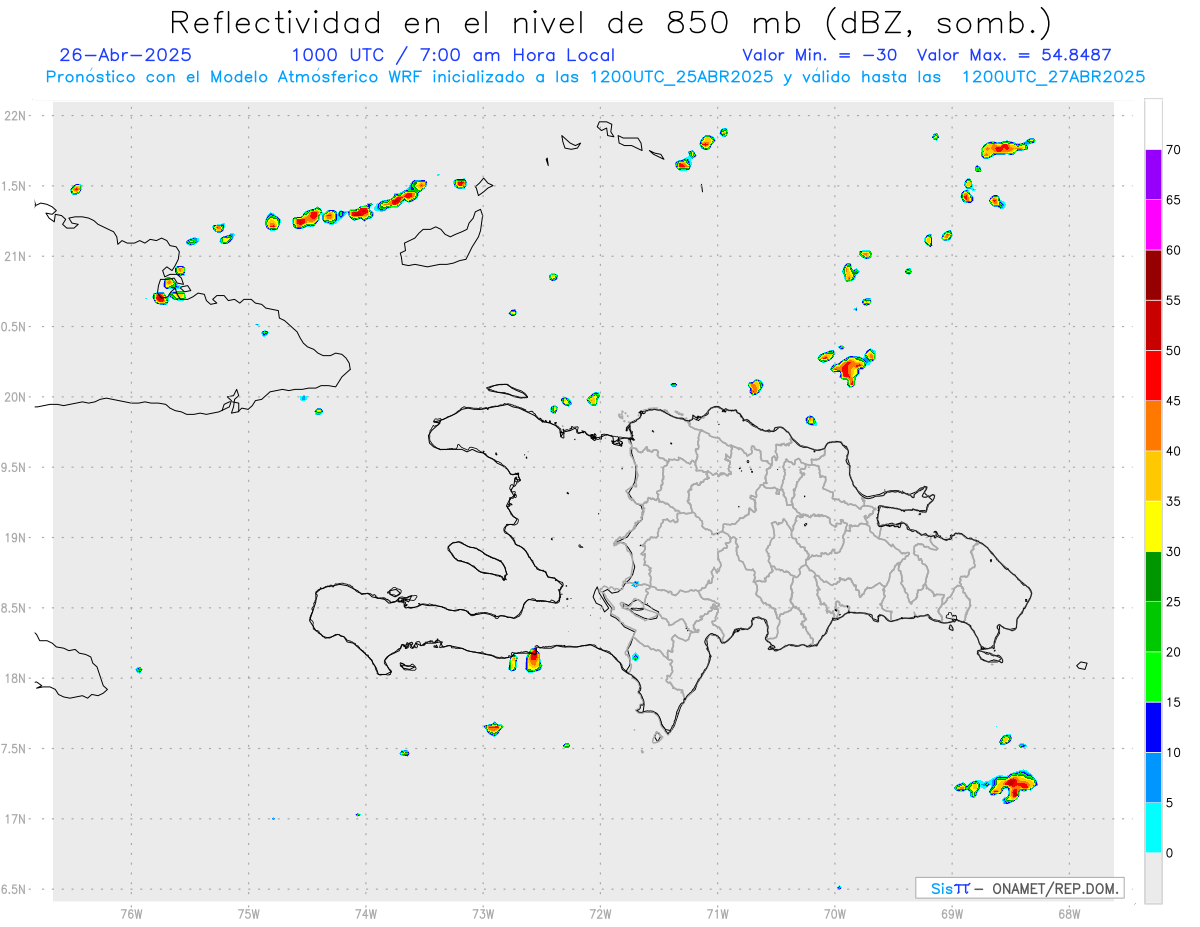Click the 'Valor Min. = -30' text
1200x927 pixels.
coord(819,55)
